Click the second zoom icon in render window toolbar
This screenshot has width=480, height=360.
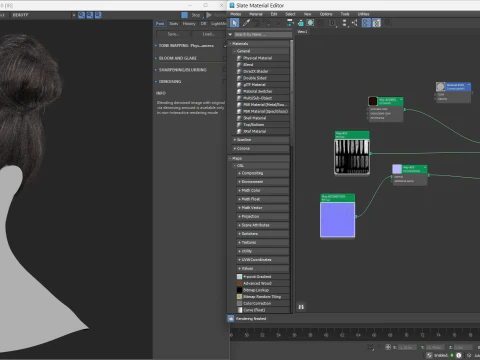click(x=90, y=15)
